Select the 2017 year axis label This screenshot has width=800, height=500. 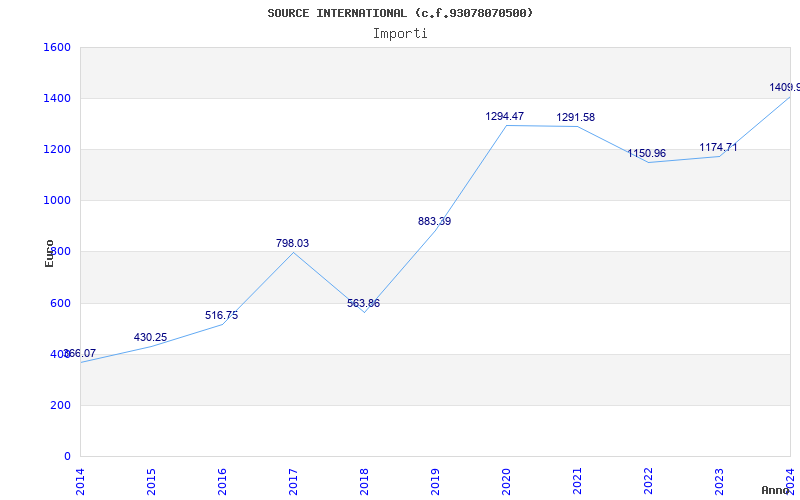pyautogui.click(x=294, y=479)
